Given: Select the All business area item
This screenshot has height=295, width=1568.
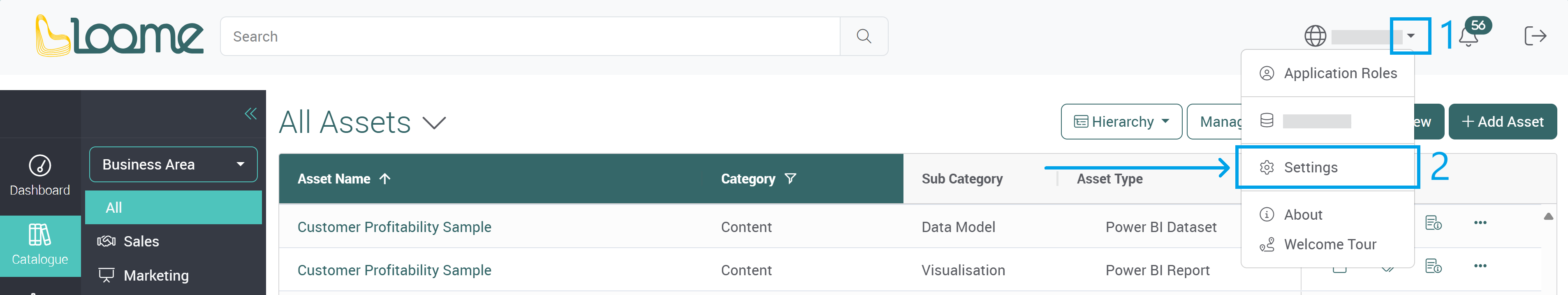Looking at the screenshot, I should click(x=174, y=208).
